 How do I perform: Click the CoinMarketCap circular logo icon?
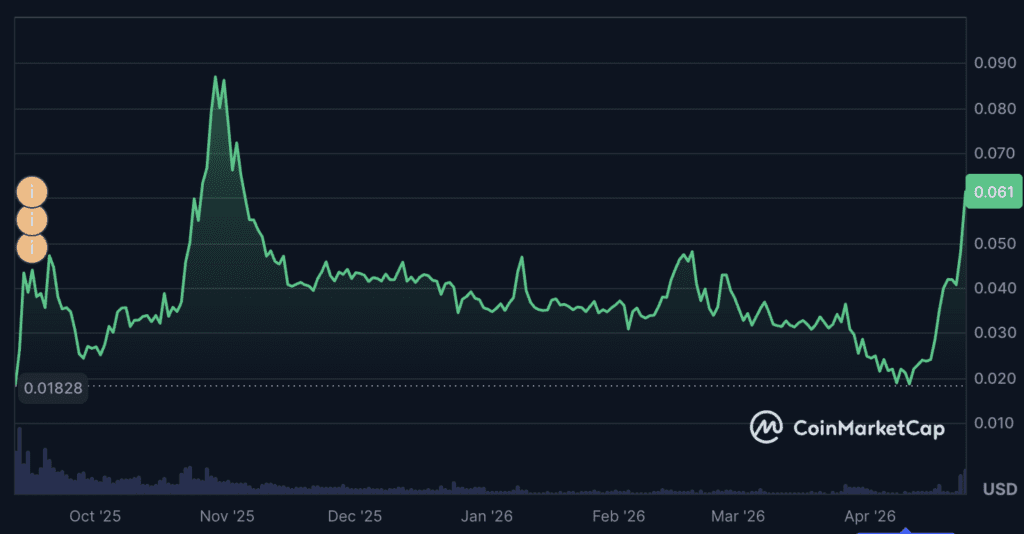coord(766,427)
